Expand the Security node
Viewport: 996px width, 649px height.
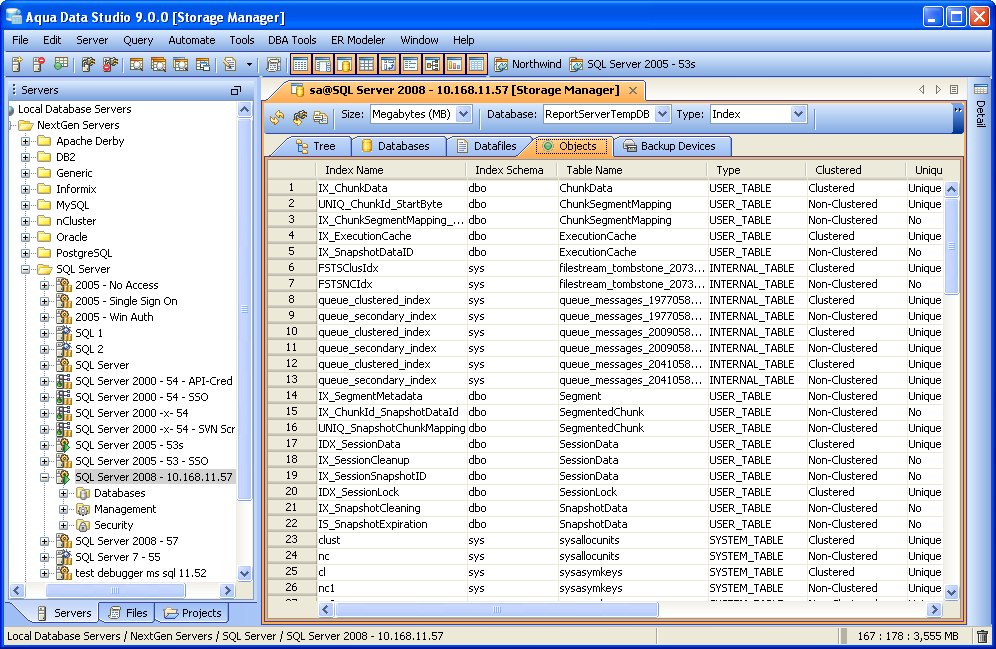click(64, 525)
